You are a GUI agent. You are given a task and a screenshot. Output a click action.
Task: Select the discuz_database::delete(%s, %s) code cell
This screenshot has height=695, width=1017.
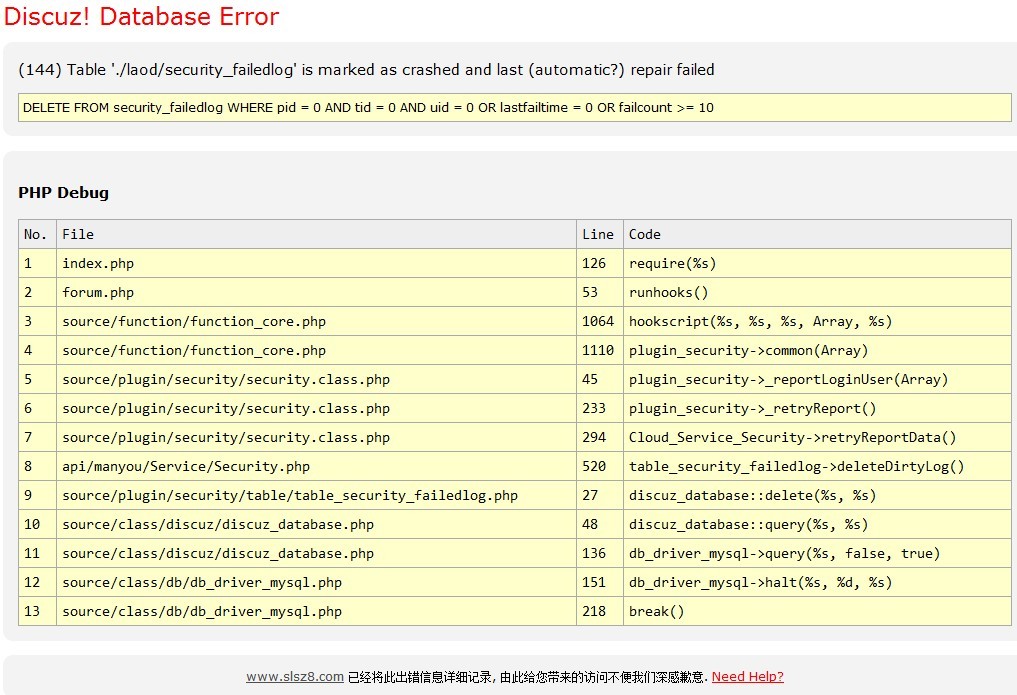(817, 495)
